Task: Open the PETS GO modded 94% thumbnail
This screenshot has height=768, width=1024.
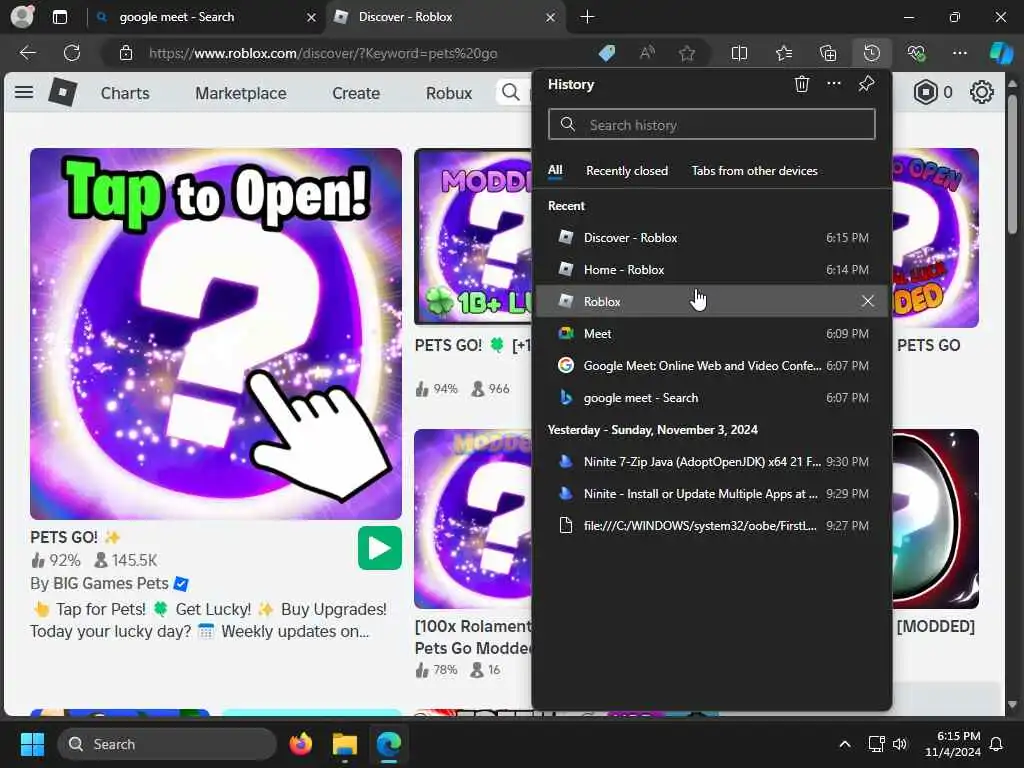Action: pos(473,236)
